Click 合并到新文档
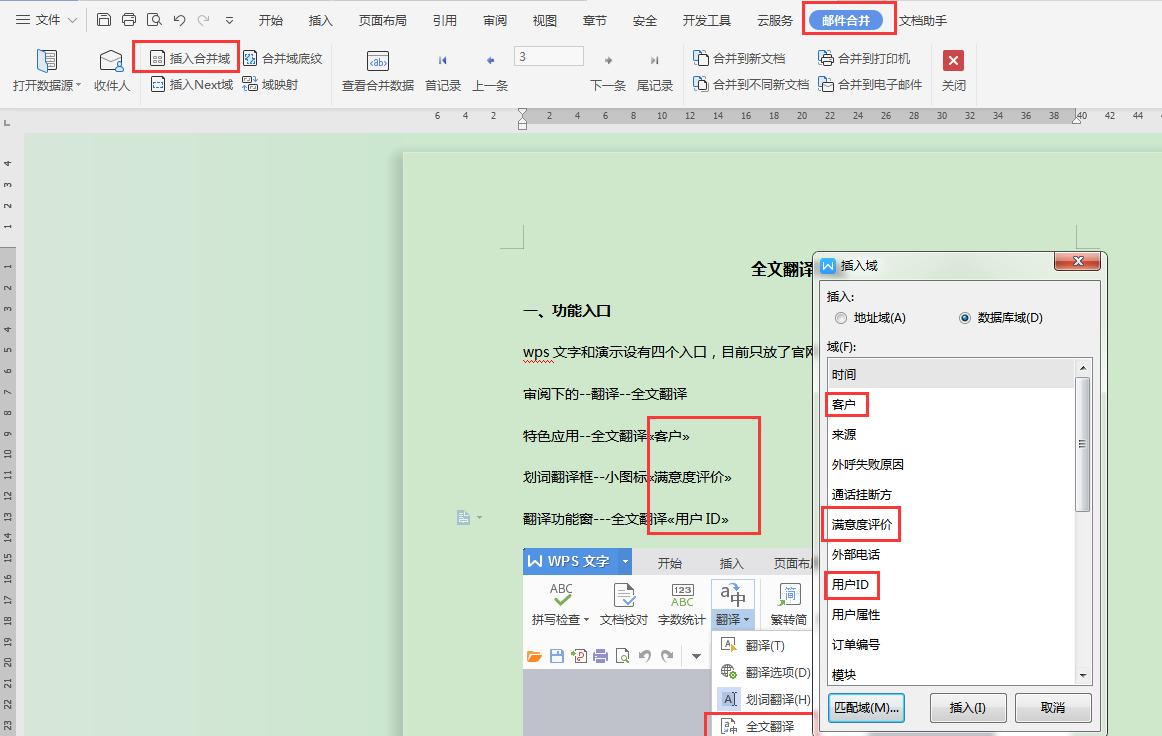The height and width of the screenshot is (736, 1162). (739, 59)
